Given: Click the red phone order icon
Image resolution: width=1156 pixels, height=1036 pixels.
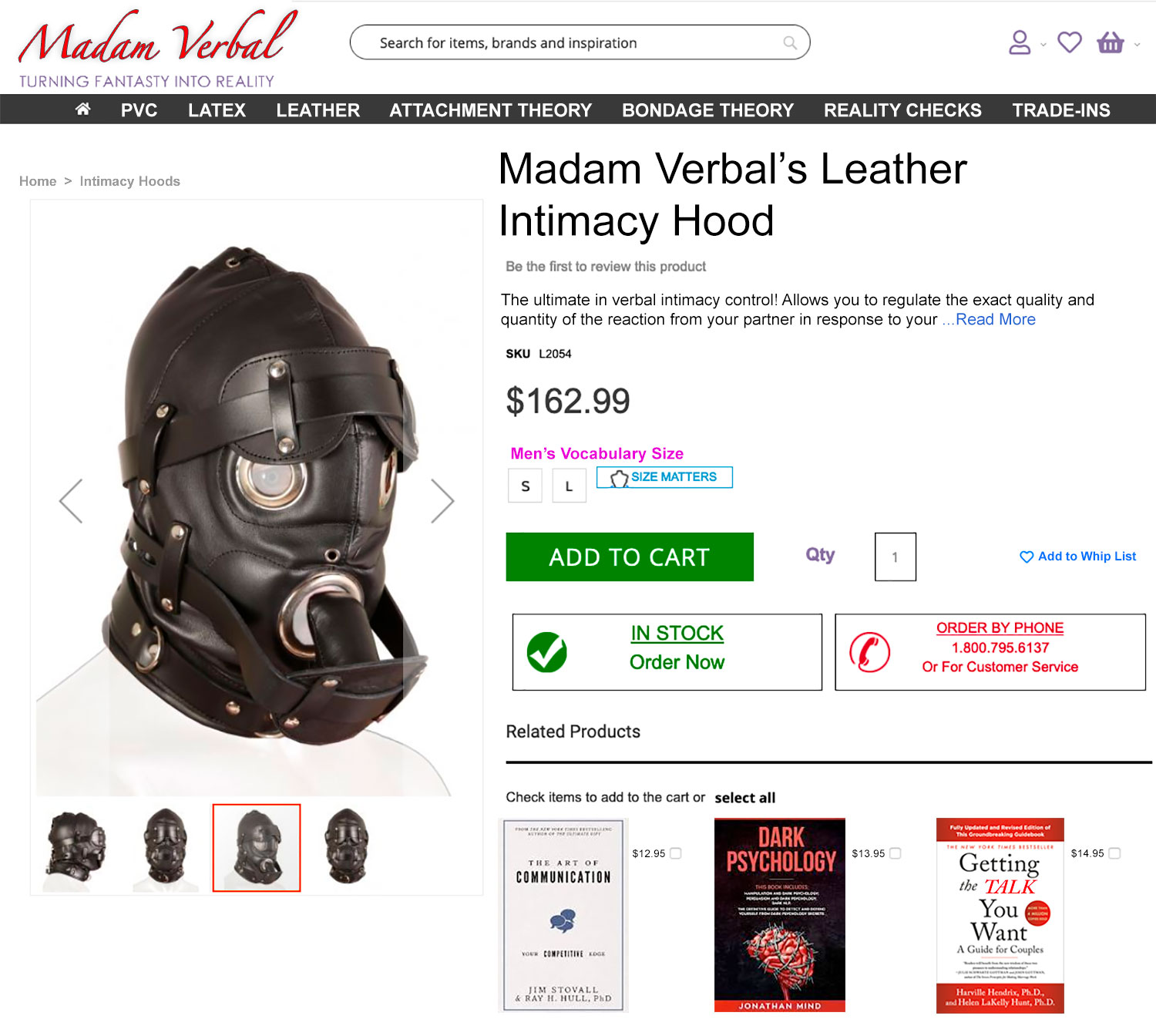Looking at the screenshot, I should pyautogui.click(x=869, y=652).
